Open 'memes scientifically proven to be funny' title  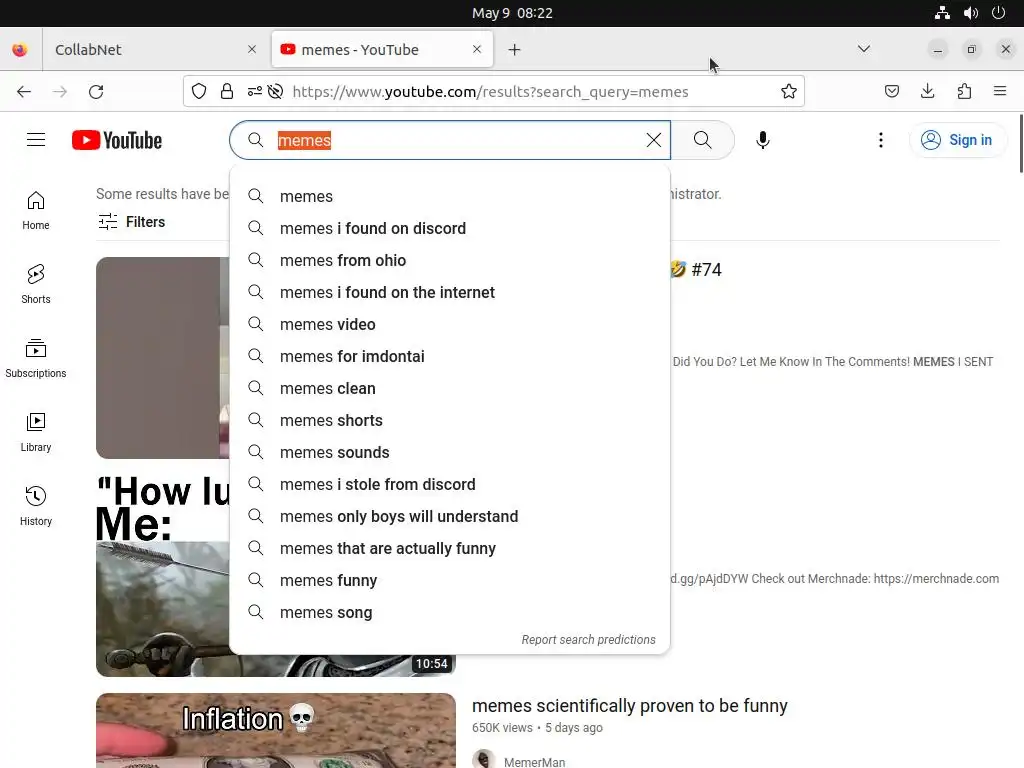point(630,705)
